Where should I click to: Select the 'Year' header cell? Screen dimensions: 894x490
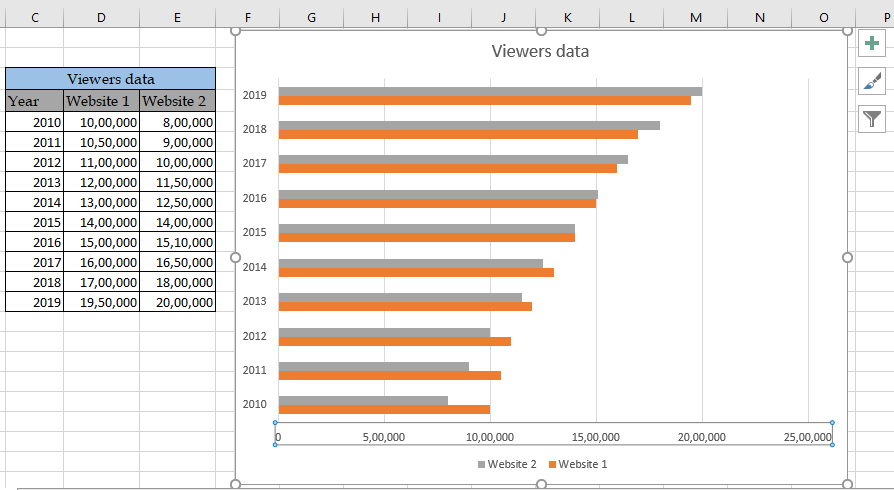[x=34, y=101]
